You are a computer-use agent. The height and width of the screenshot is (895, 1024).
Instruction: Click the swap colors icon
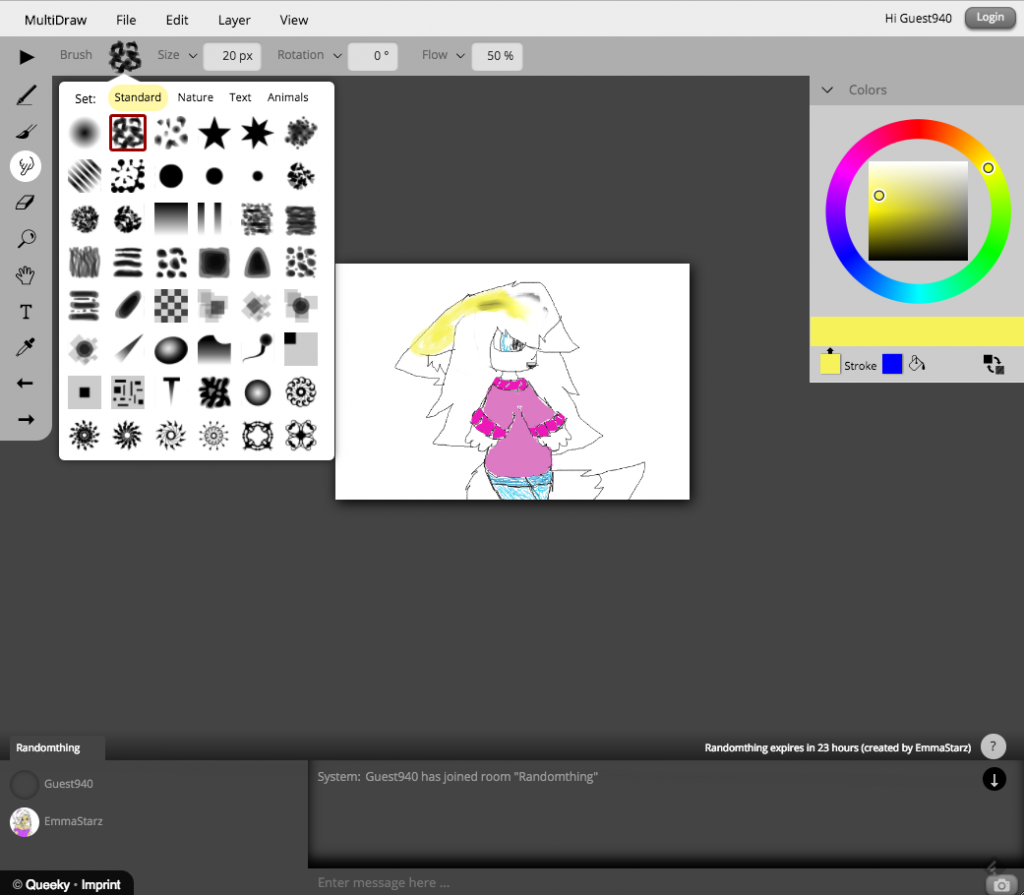(x=993, y=365)
